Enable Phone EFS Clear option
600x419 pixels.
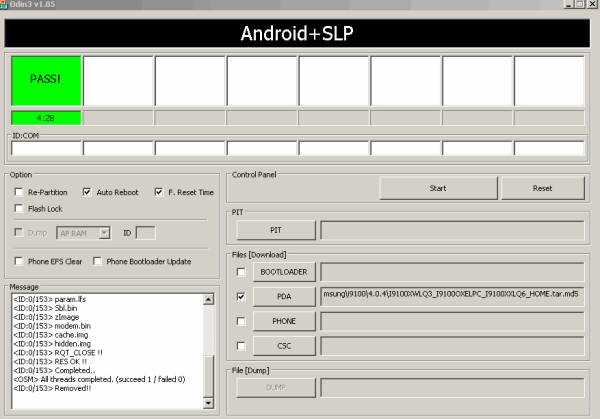18,261
